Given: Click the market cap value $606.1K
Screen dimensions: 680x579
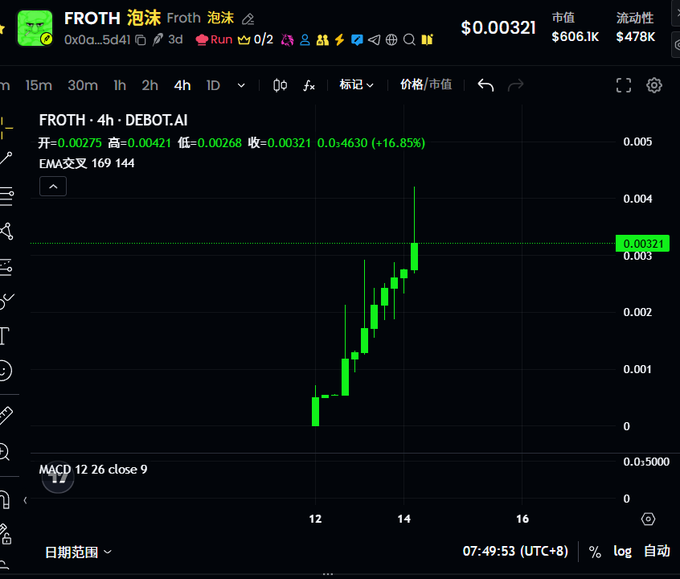Looking at the screenshot, I should pyautogui.click(x=575, y=37).
